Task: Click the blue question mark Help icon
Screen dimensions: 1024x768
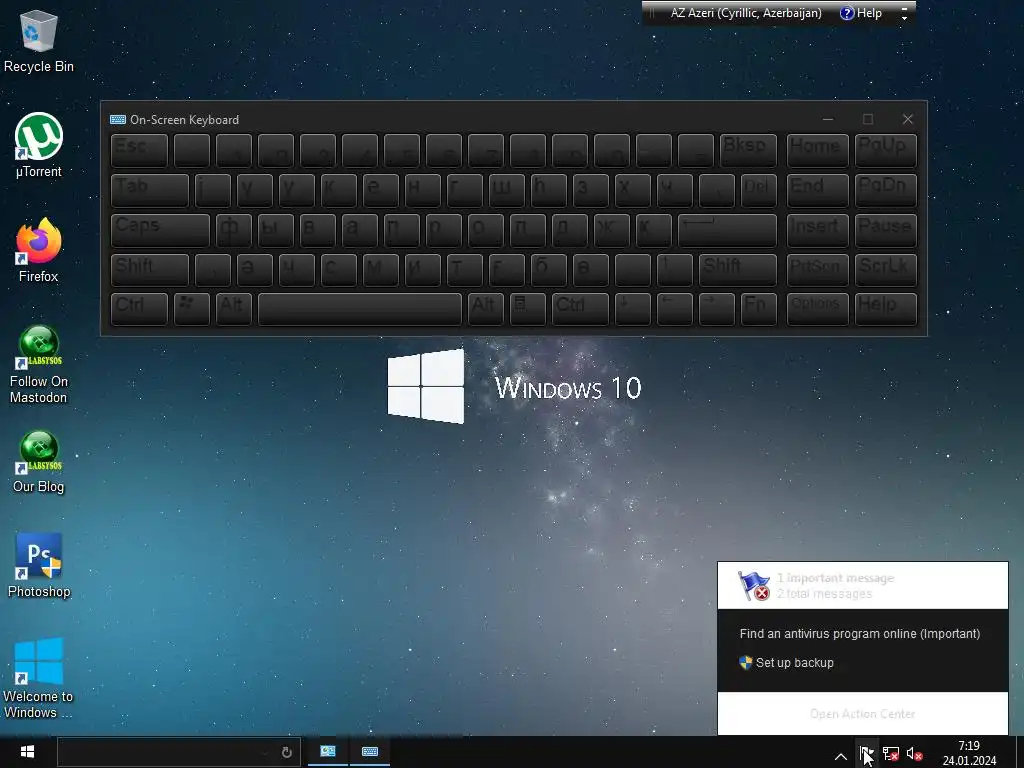Action: [846, 13]
